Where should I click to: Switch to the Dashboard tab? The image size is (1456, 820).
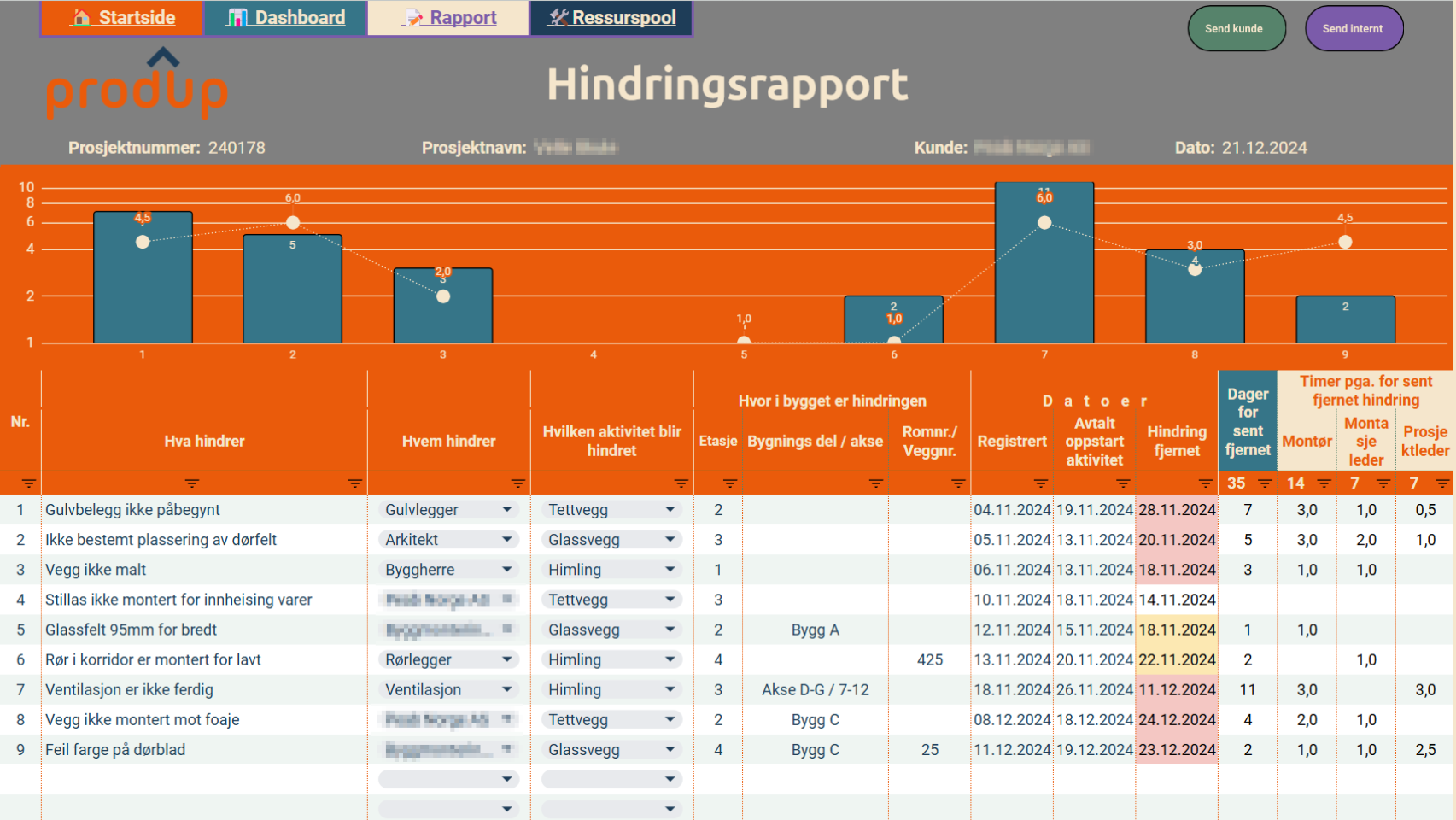(x=285, y=18)
